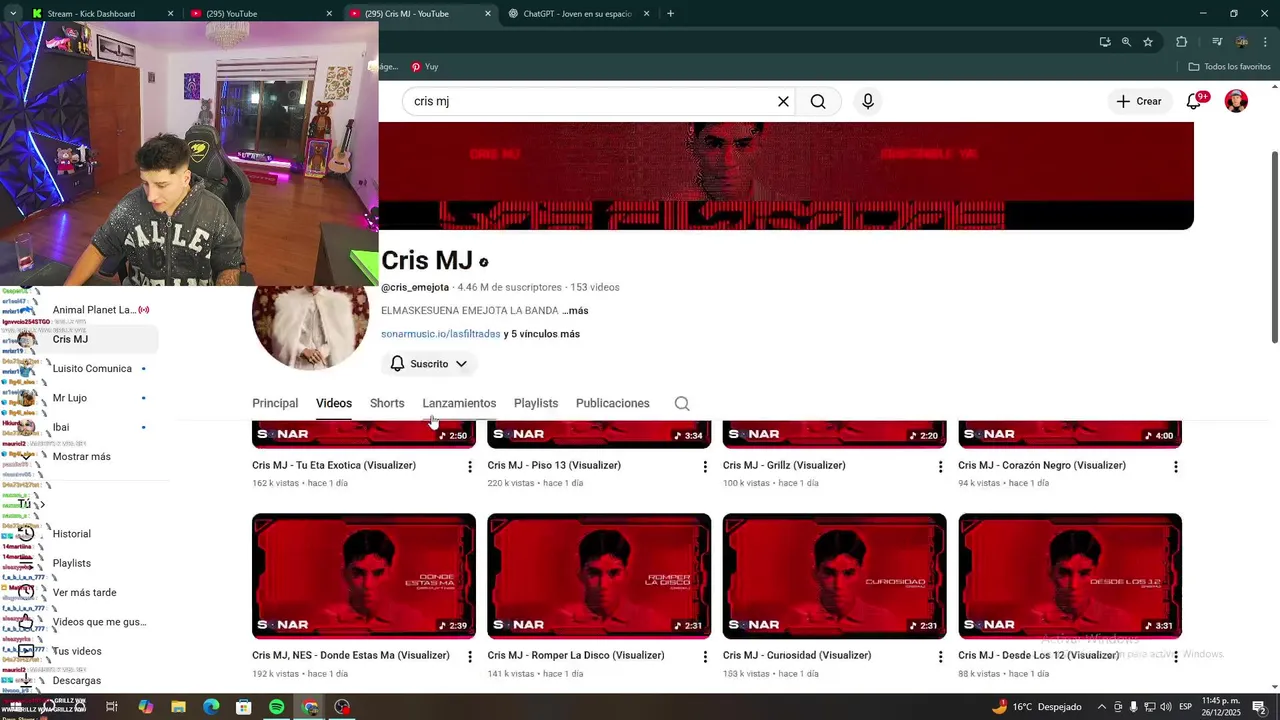This screenshot has height=720, width=1280.
Task: Open the YouTube account avatar menu
Action: click(x=1237, y=101)
